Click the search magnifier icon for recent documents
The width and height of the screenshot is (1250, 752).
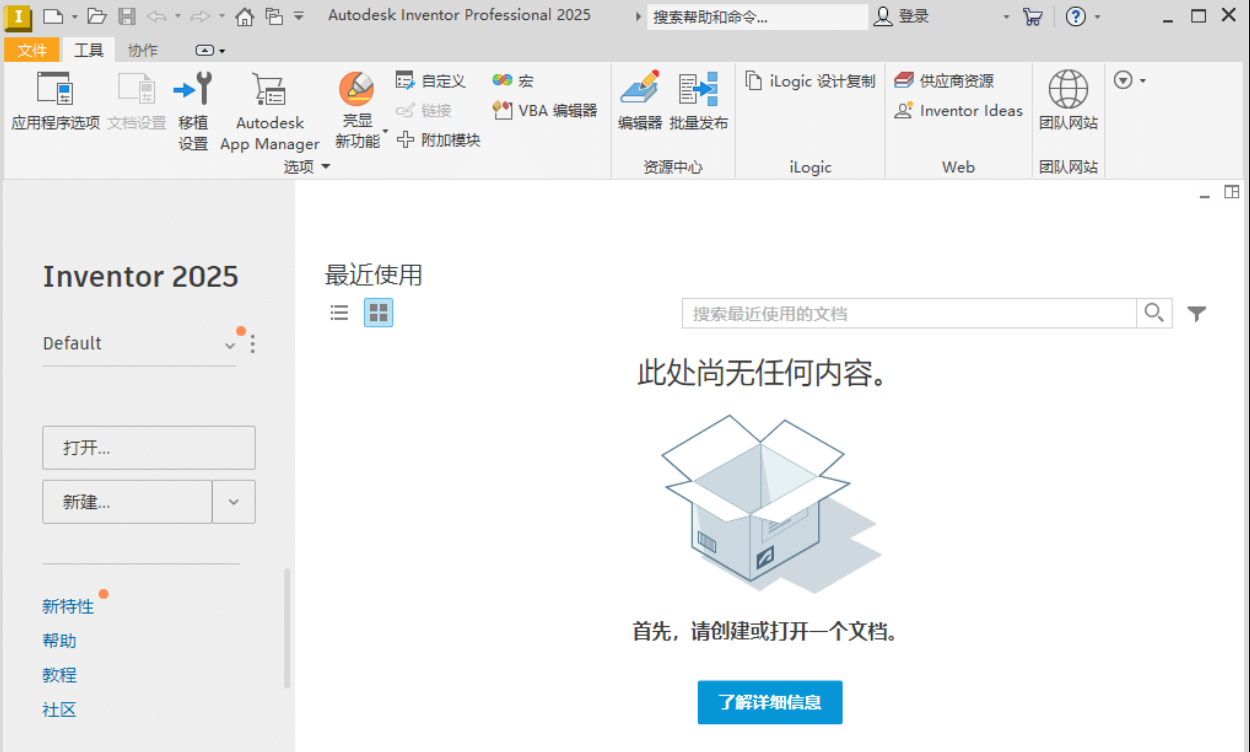(1154, 313)
